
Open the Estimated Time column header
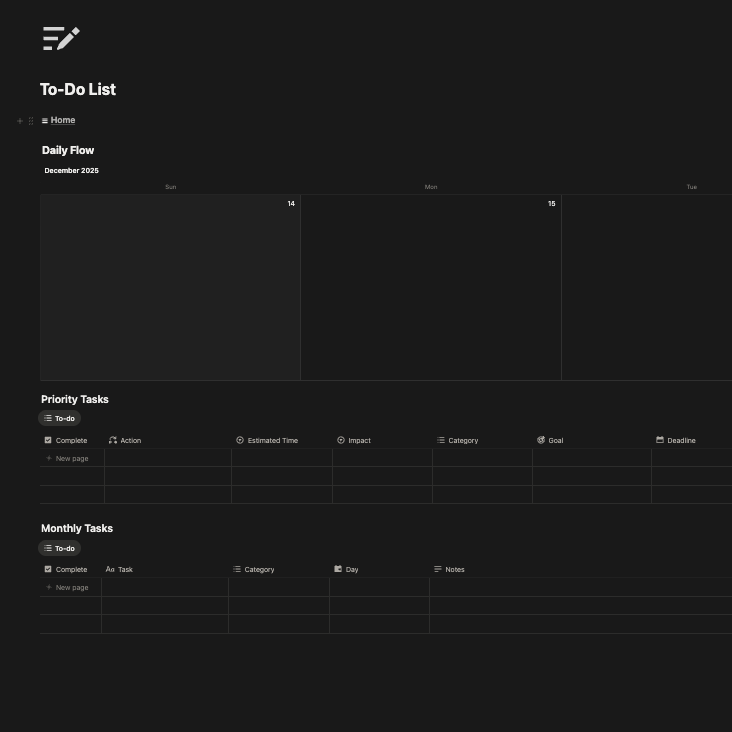point(272,440)
